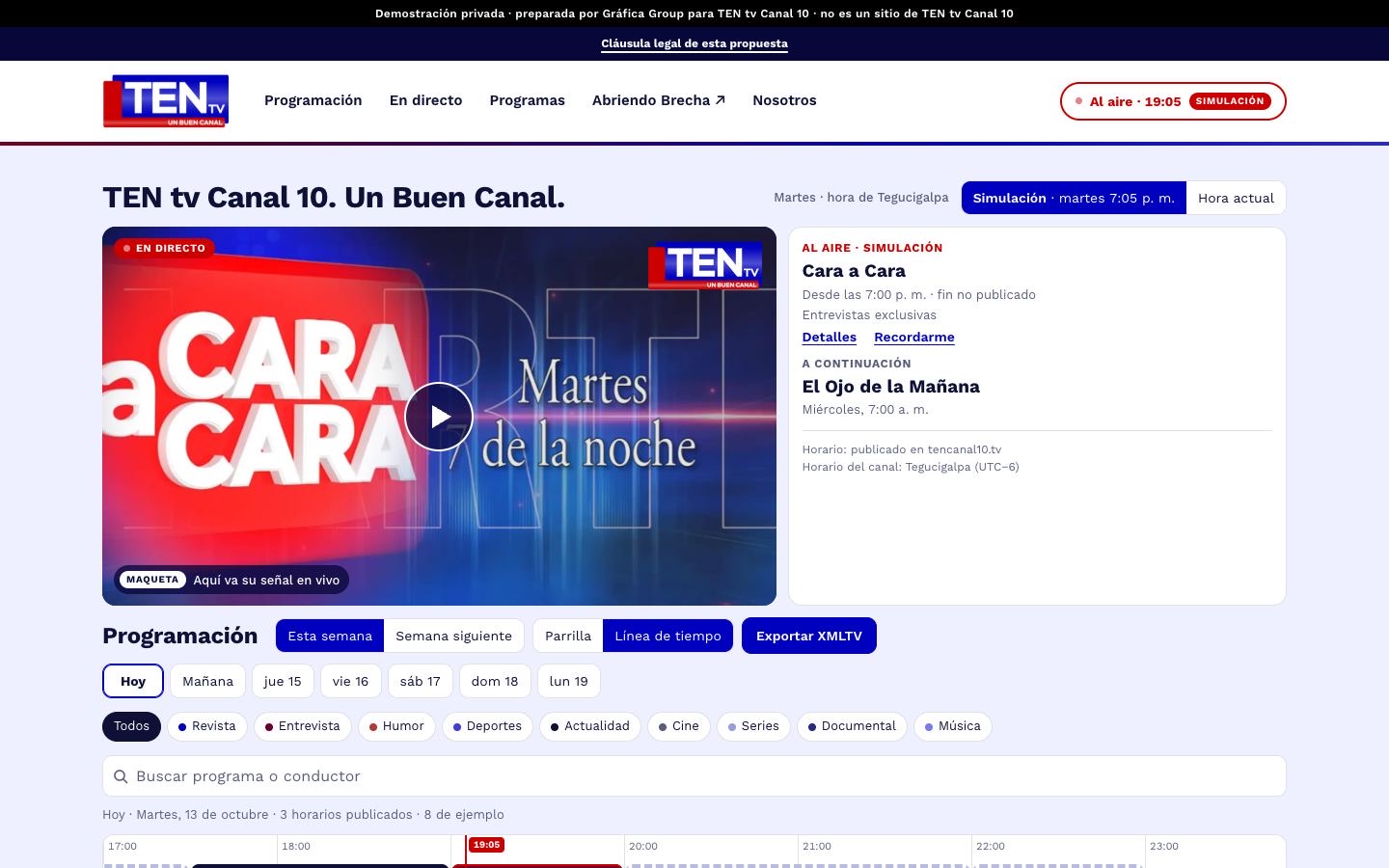Click the Al aire 19:05 status pill

(1173, 101)
